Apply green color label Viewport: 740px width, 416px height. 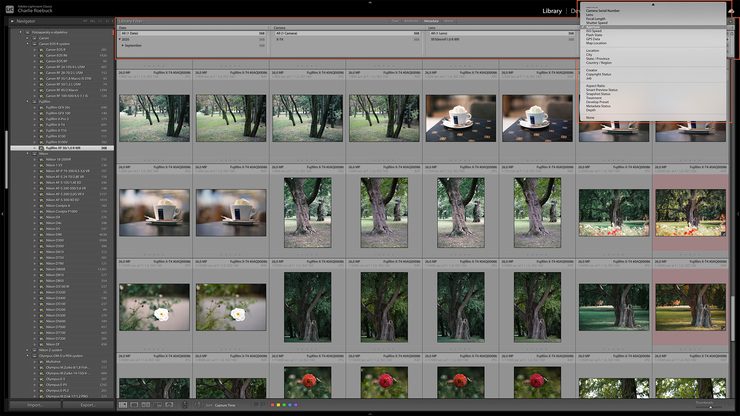(284, 405)
